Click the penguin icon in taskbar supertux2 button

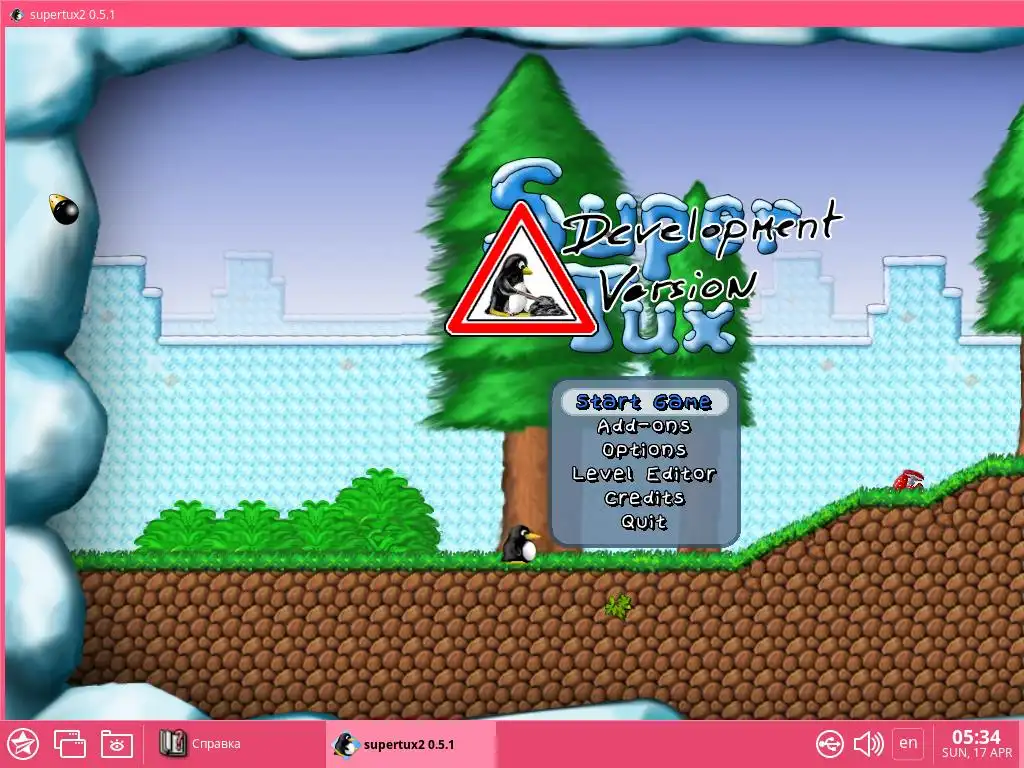coord(345,744)
